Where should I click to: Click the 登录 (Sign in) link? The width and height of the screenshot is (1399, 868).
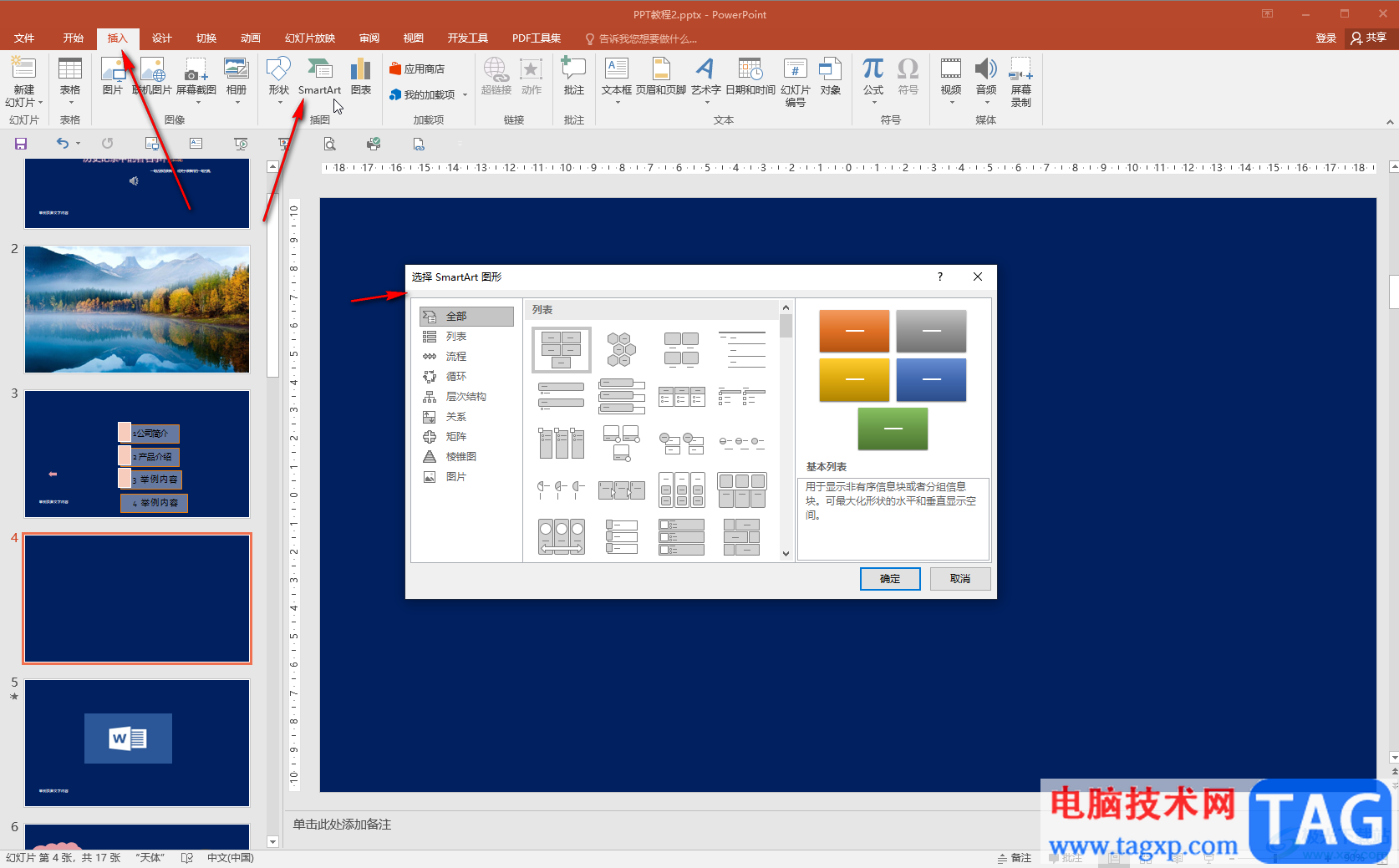[x=1325, y=38]
